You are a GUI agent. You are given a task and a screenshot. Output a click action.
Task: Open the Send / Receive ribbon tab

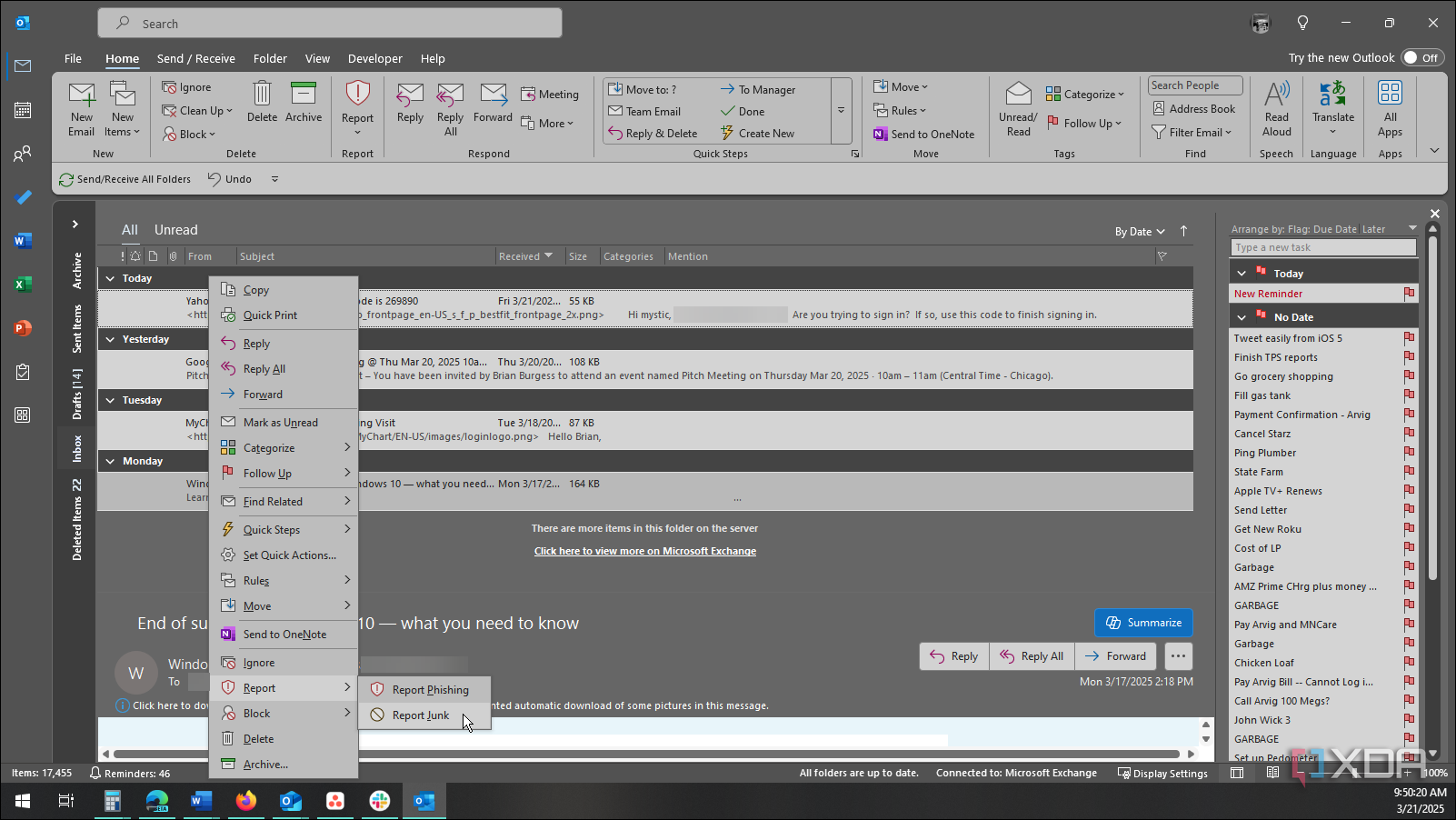195,58
